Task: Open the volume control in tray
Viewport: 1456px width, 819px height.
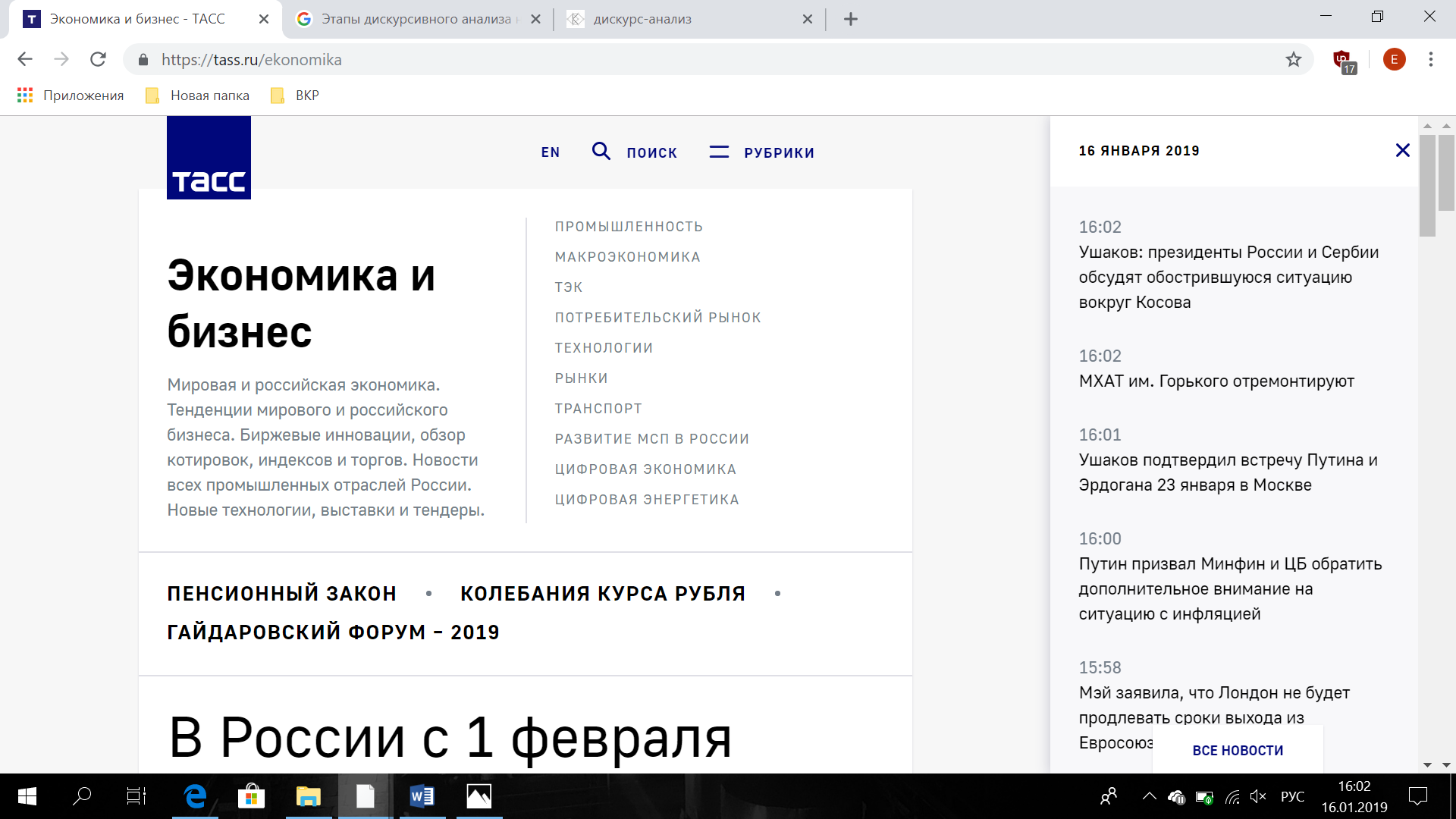Action: 1258,796
